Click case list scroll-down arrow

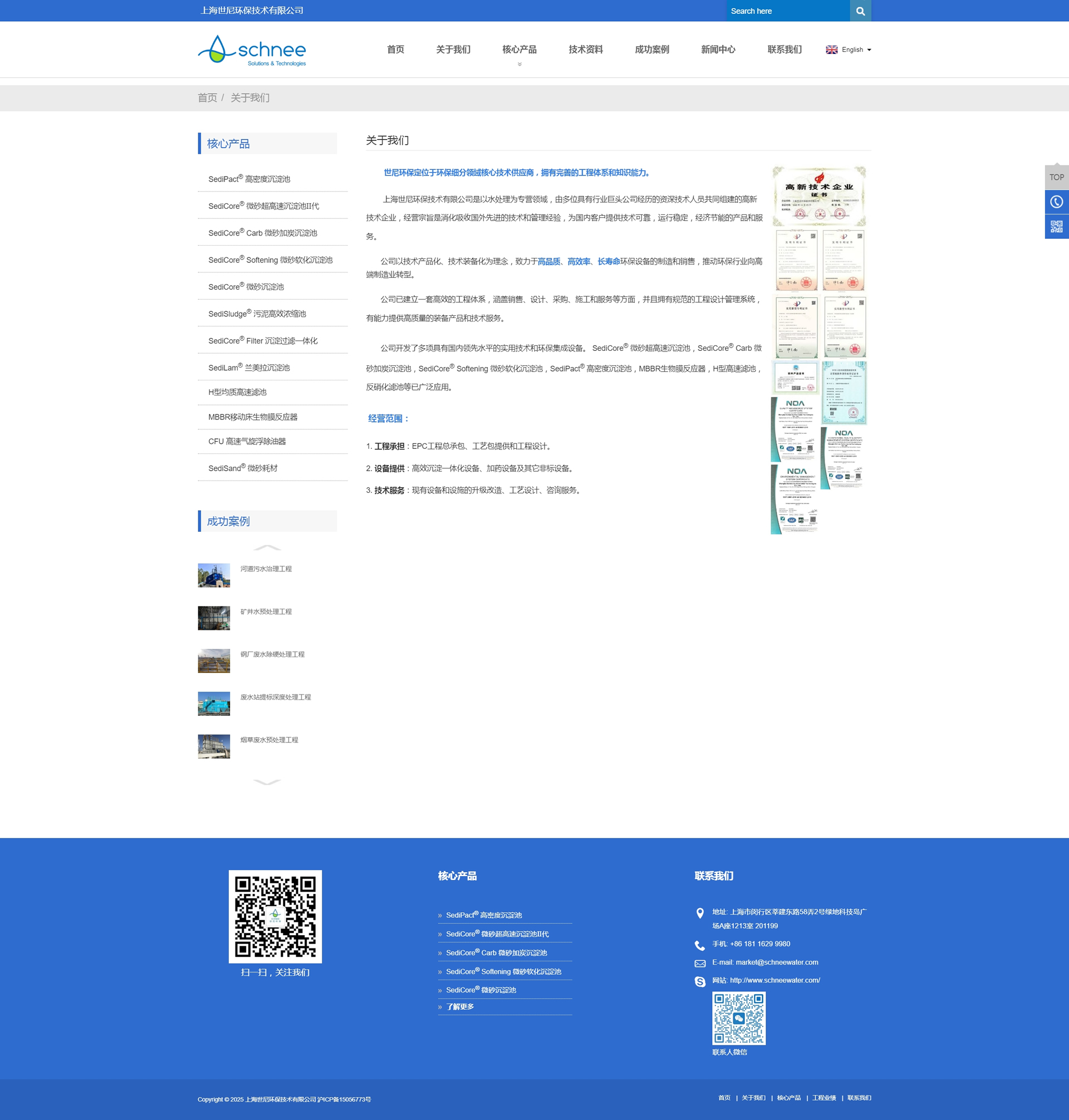pos(267,782)
